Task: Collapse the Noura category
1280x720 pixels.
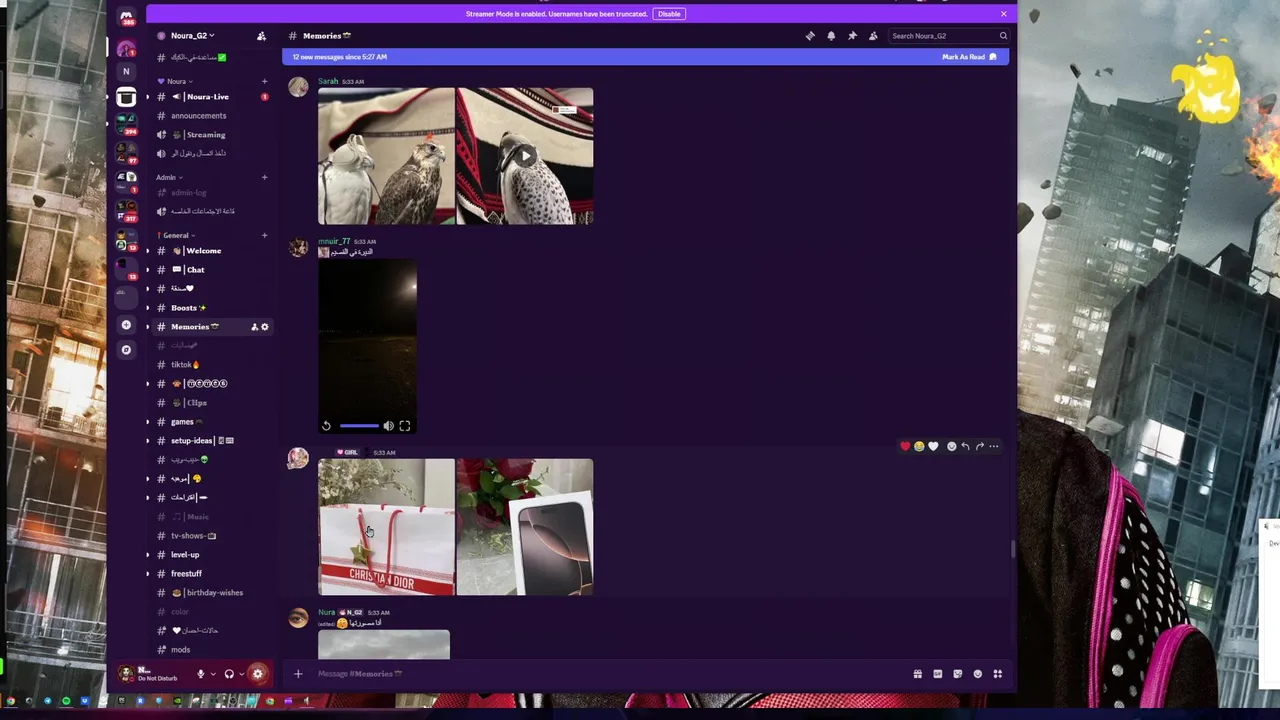Action: click(x=175, y=81)
